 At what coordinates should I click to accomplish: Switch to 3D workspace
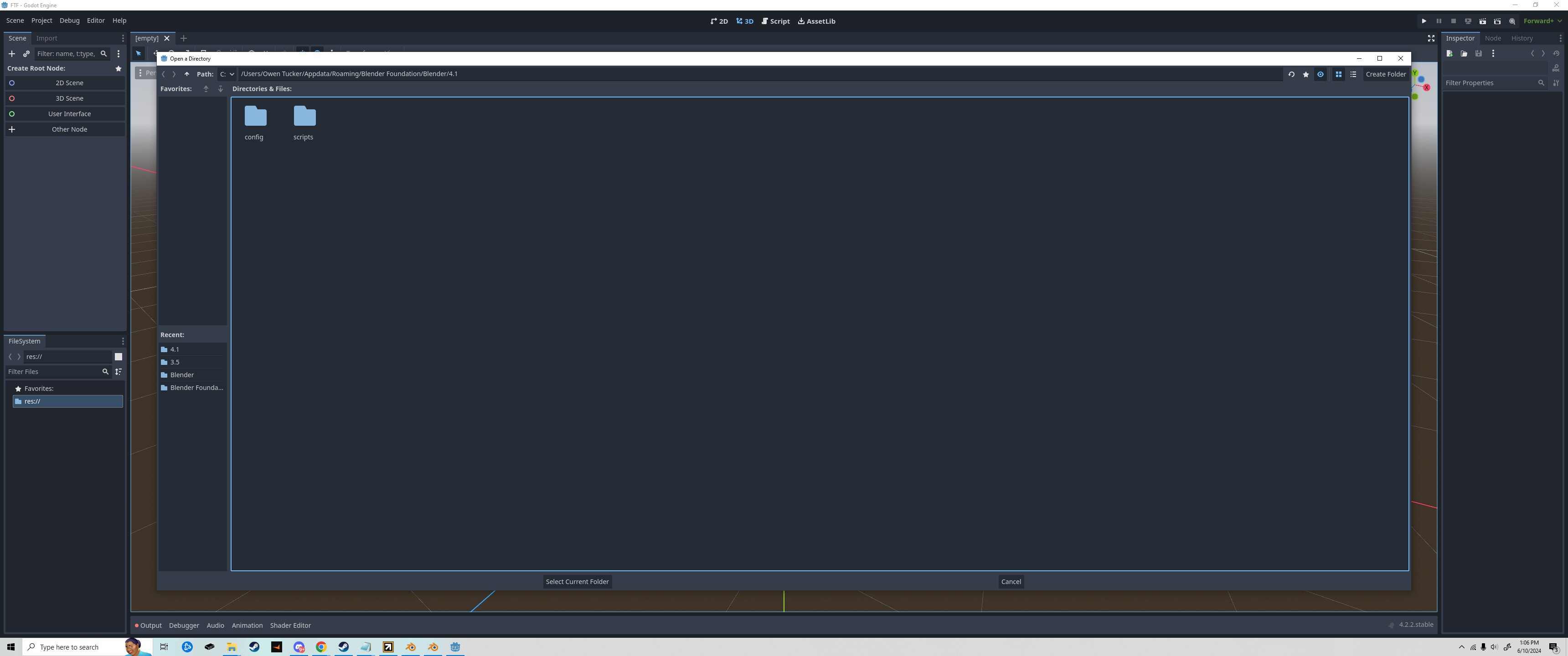click(744, 21)
